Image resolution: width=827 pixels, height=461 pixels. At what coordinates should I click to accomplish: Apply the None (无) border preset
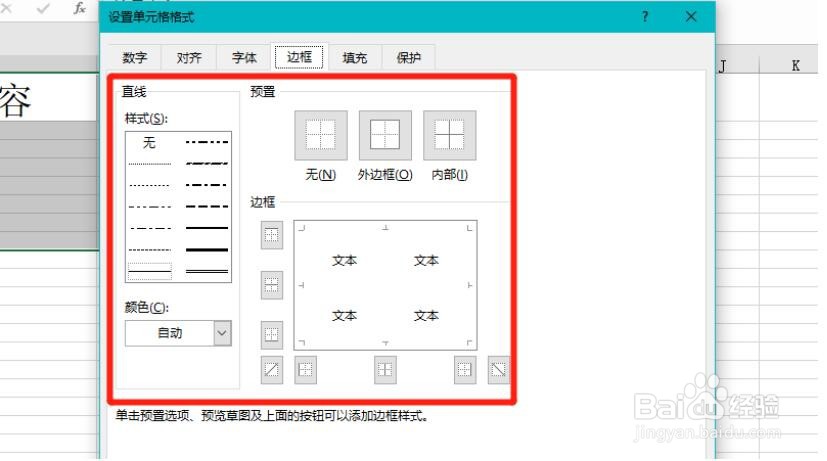coord(321,135)
